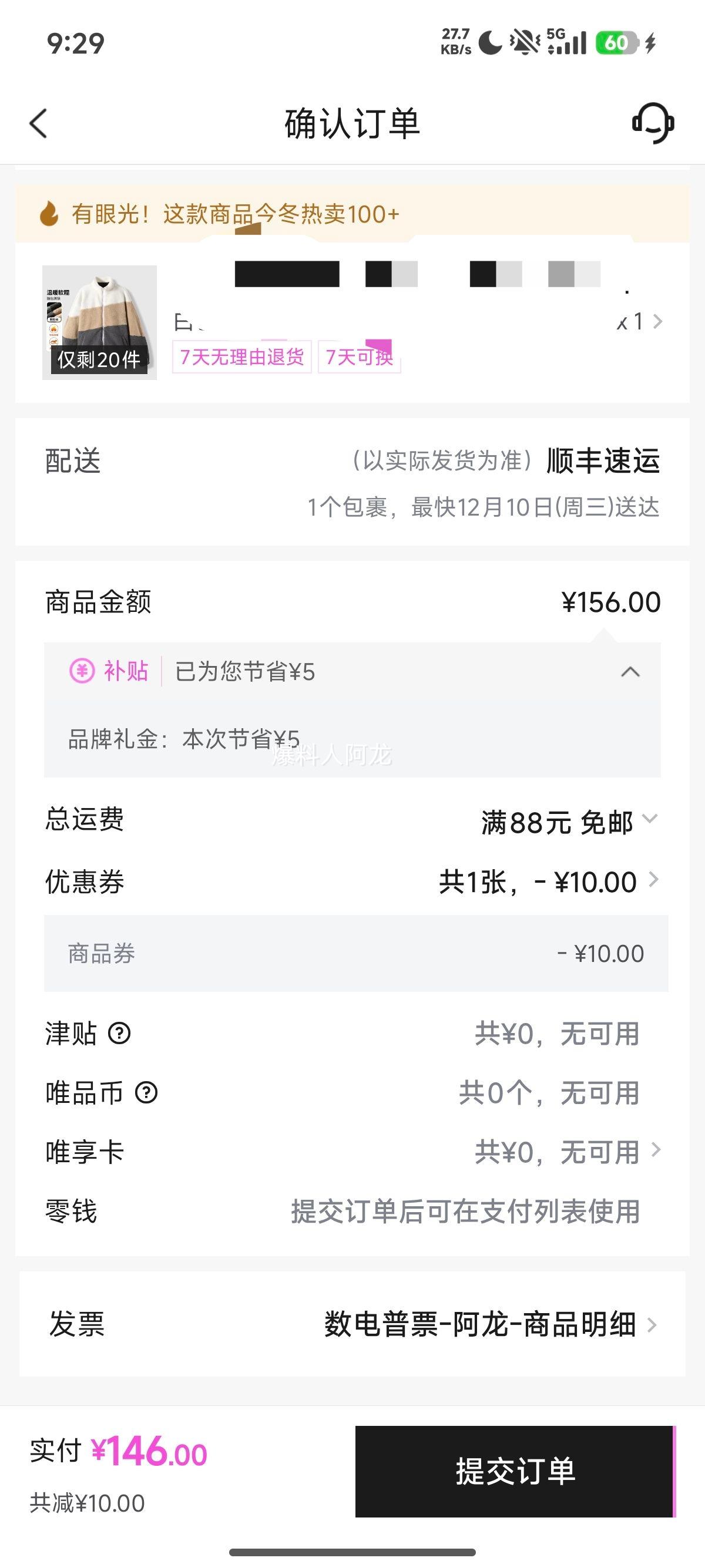The width and height of the screenshot is (705, 1568).
Task: Tap the battery indicator in status bar
Action: 617,43
